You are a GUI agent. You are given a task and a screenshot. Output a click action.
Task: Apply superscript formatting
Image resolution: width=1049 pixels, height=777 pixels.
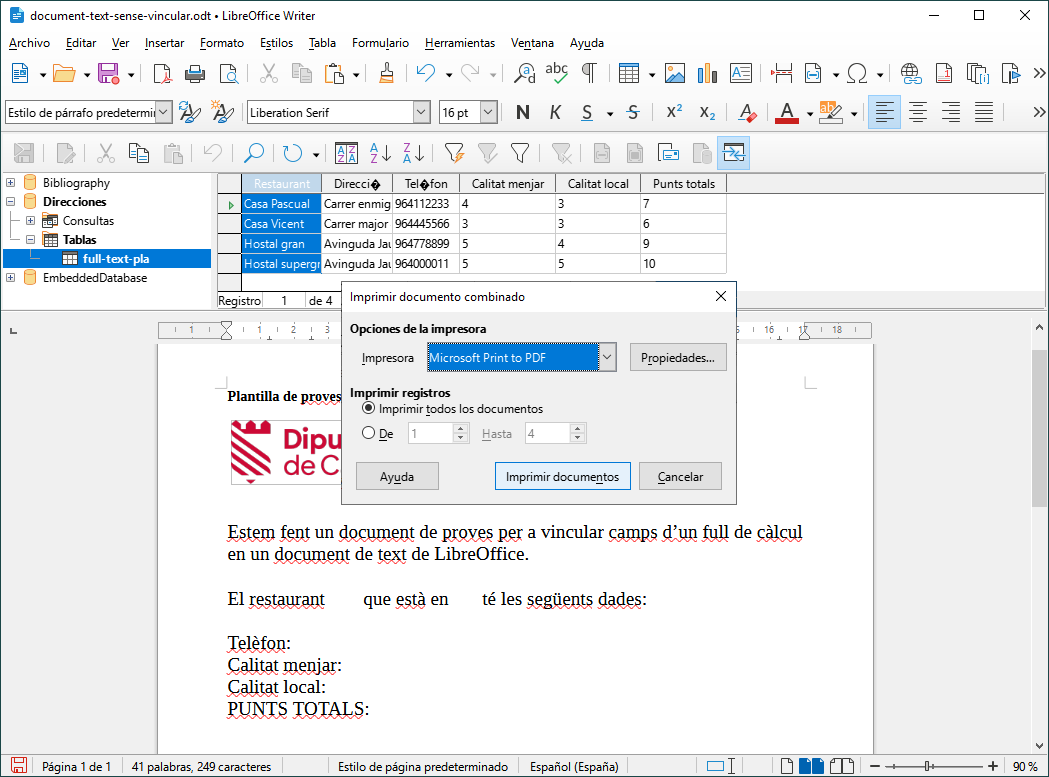pyautogui.click(x=674, y=112)
